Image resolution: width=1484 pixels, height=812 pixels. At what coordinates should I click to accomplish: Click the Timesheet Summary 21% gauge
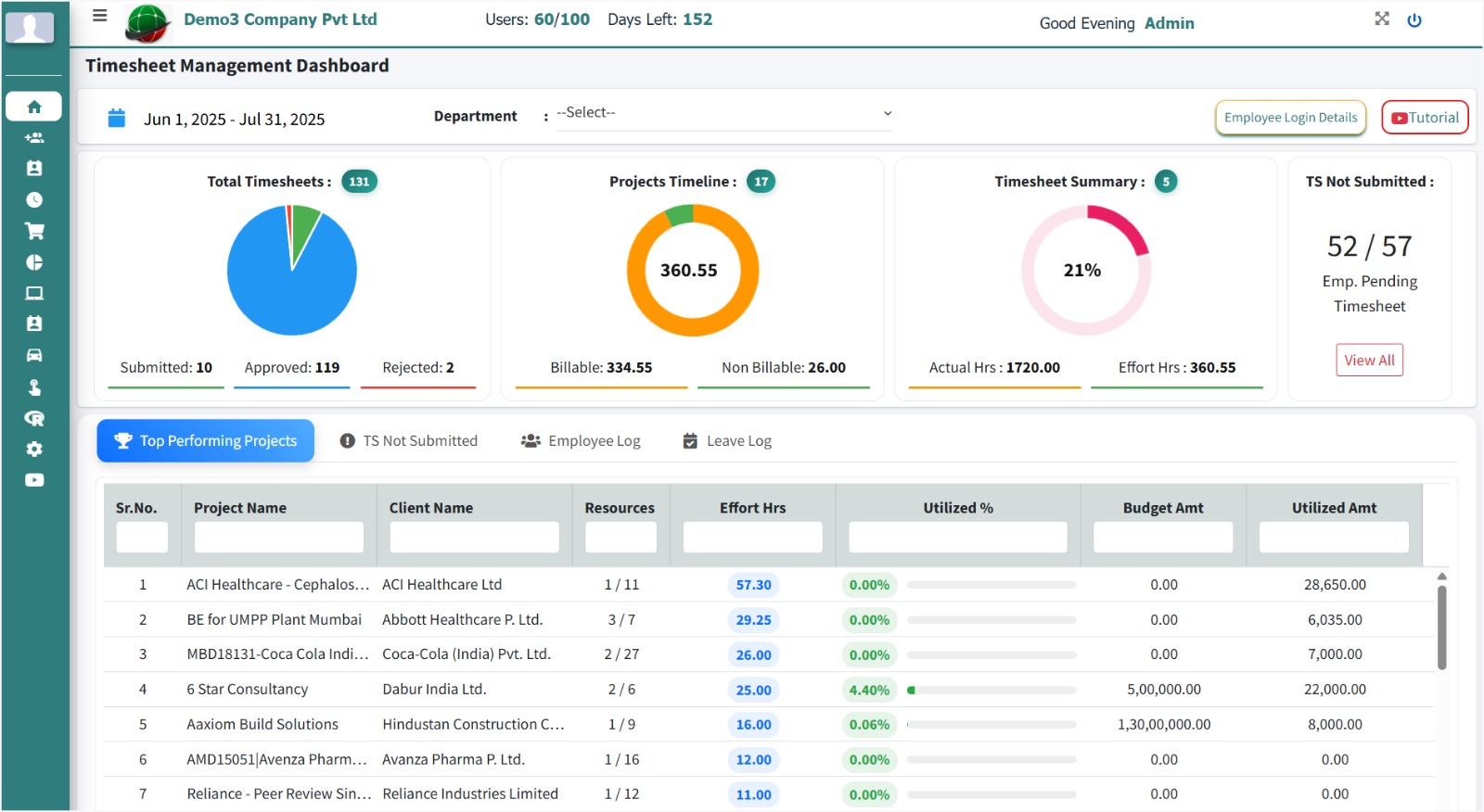(x=1085, y=270)
